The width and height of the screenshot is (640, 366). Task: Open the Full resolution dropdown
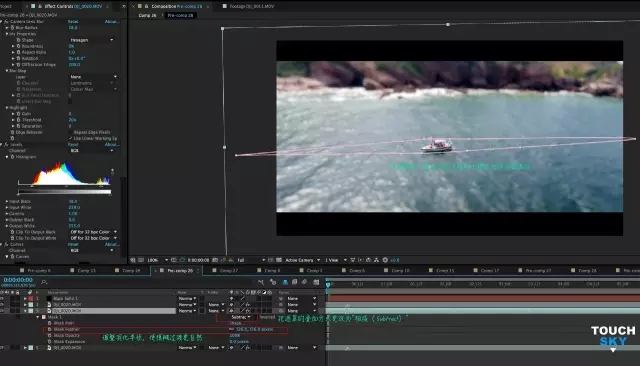tap(251, 260)
